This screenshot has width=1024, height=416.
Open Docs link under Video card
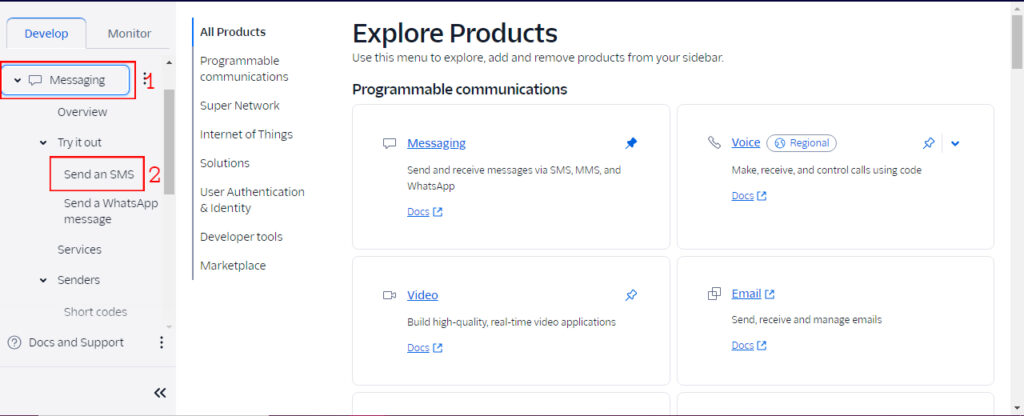424,347
